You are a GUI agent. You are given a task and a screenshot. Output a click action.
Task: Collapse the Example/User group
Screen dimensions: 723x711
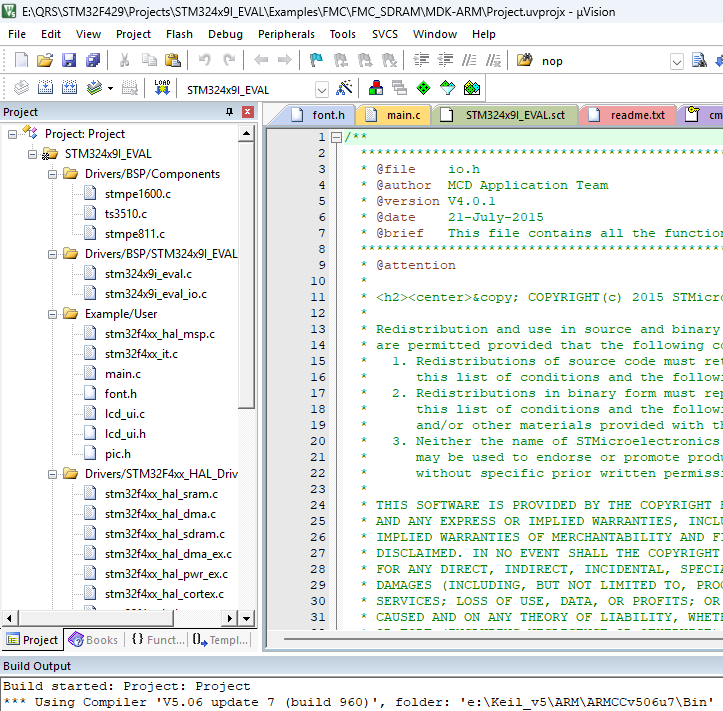pos(52,314)
